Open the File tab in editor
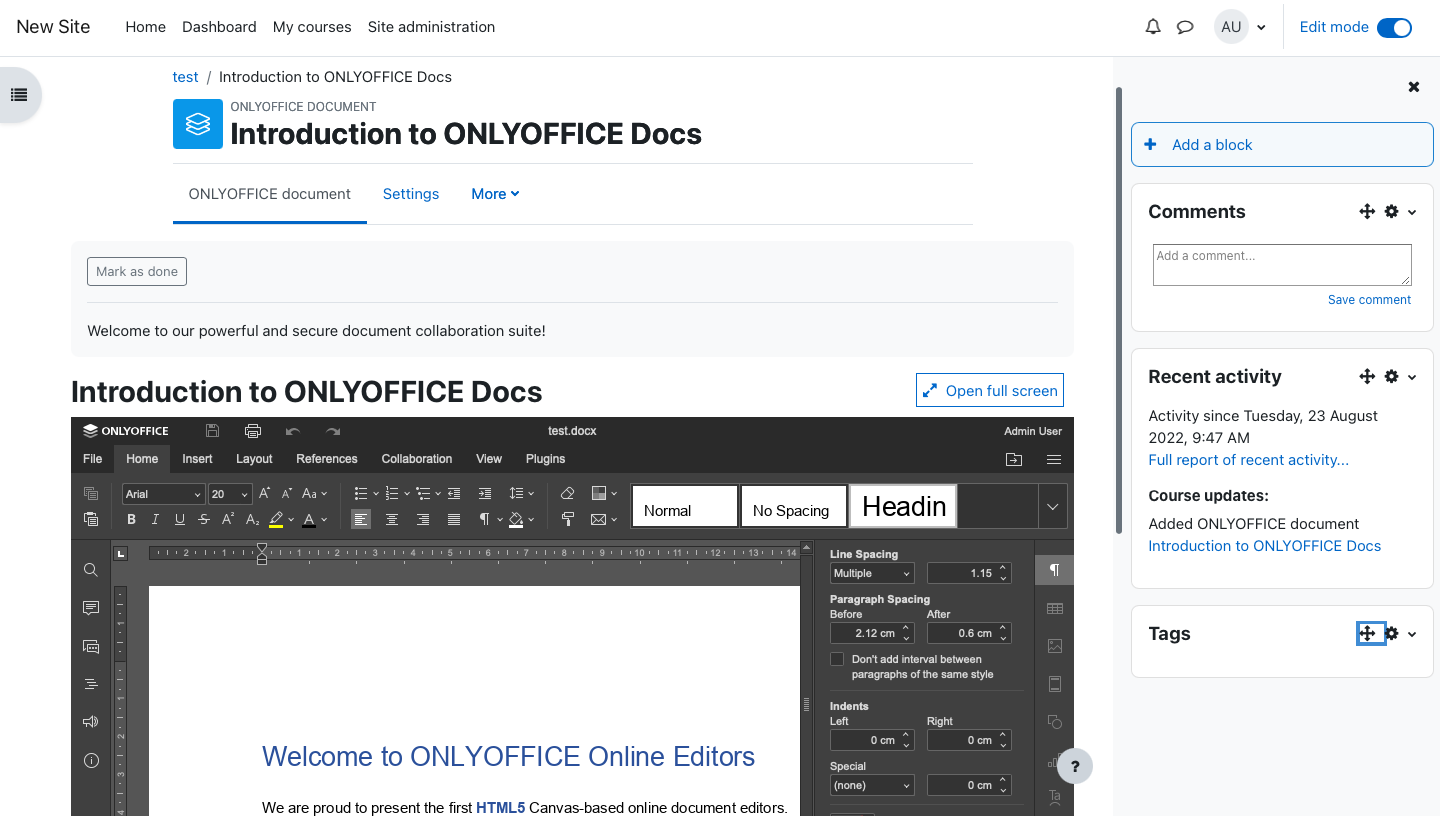 93,459
